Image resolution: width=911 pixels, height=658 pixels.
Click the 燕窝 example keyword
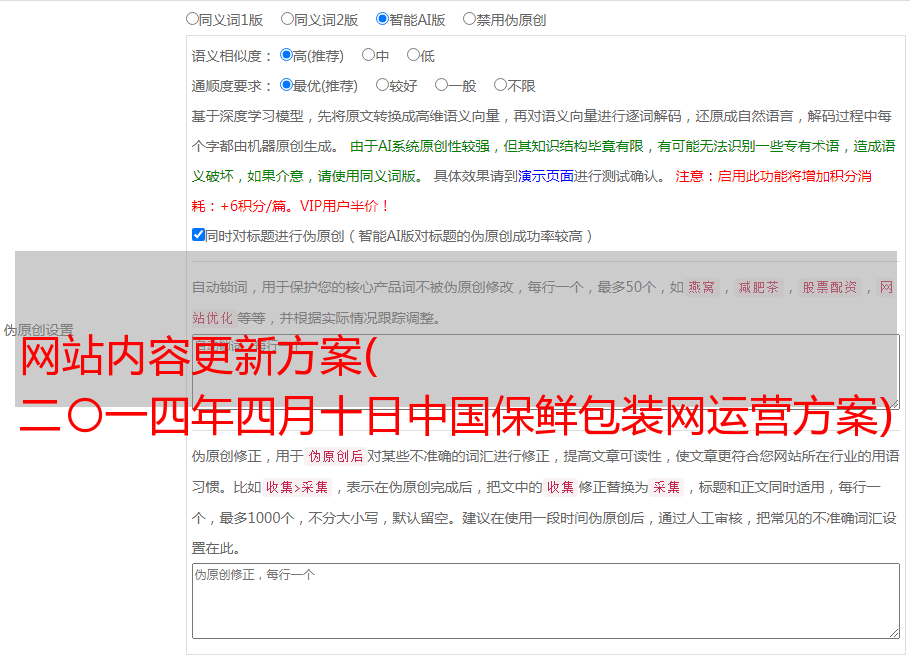(701, 287)
